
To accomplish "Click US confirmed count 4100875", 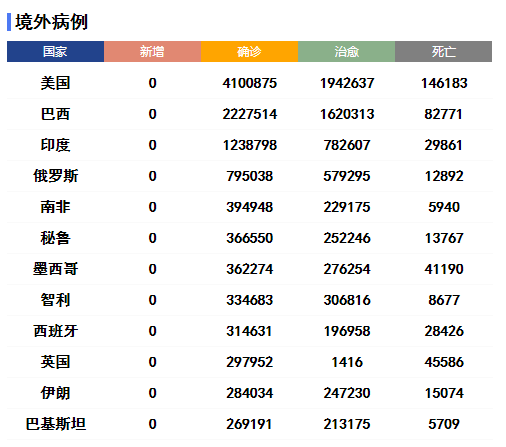I will click(250, 83).
